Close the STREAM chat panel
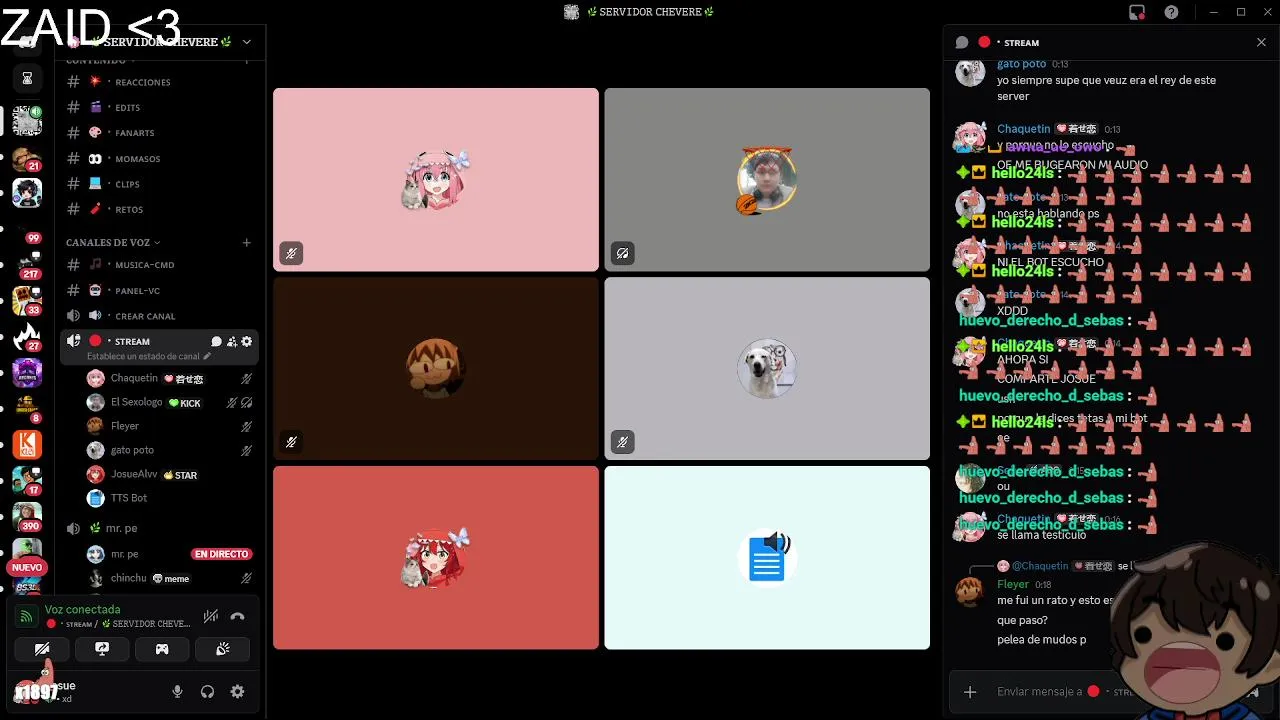 tap(1261, 42)
